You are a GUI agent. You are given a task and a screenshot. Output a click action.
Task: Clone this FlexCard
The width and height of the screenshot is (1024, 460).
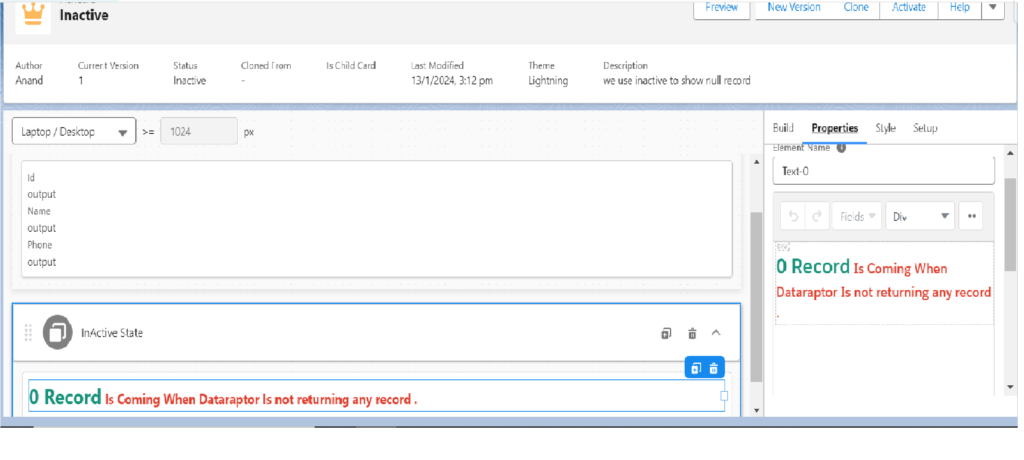click(x=856, y=8)
